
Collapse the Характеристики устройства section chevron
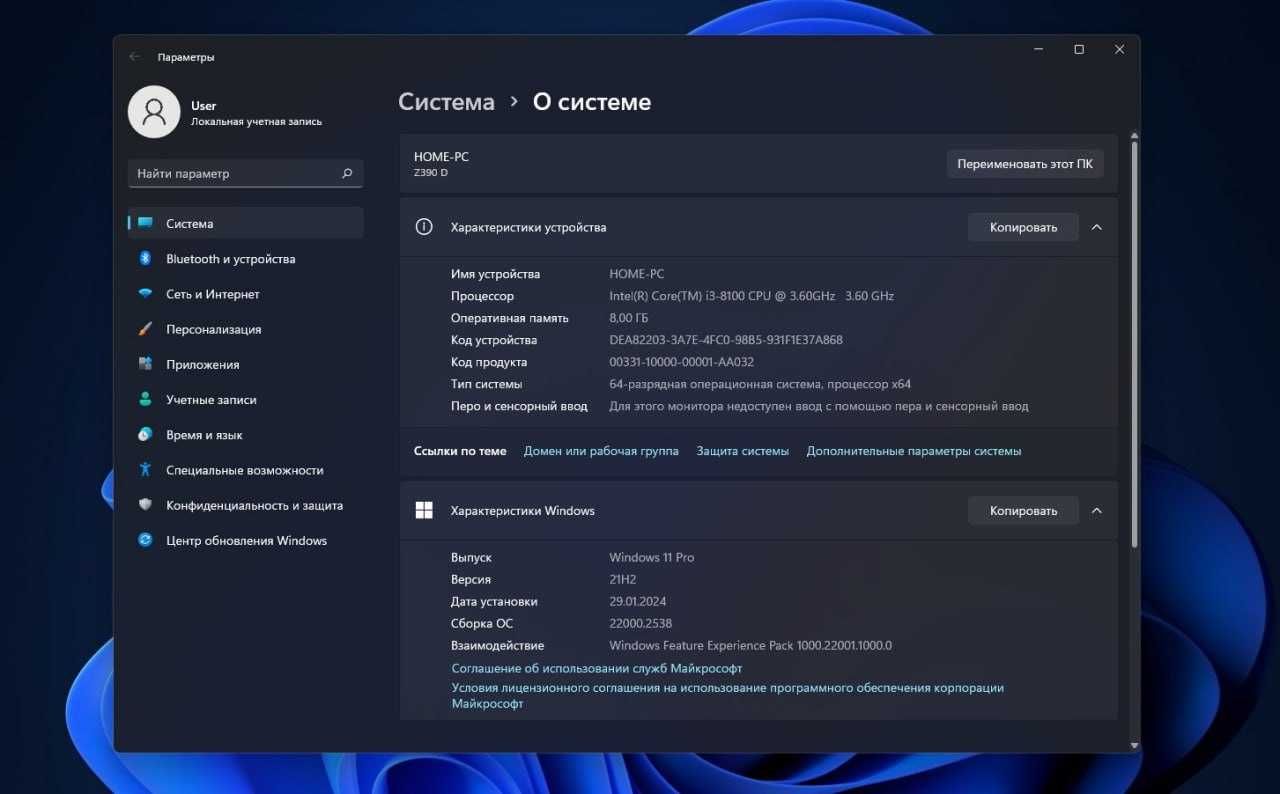click(x=1097, y=227)
